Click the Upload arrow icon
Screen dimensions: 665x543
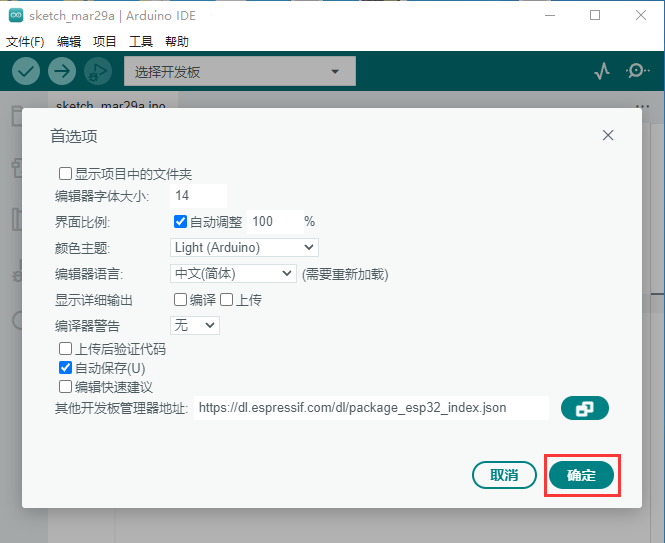(x=62, y=71)
